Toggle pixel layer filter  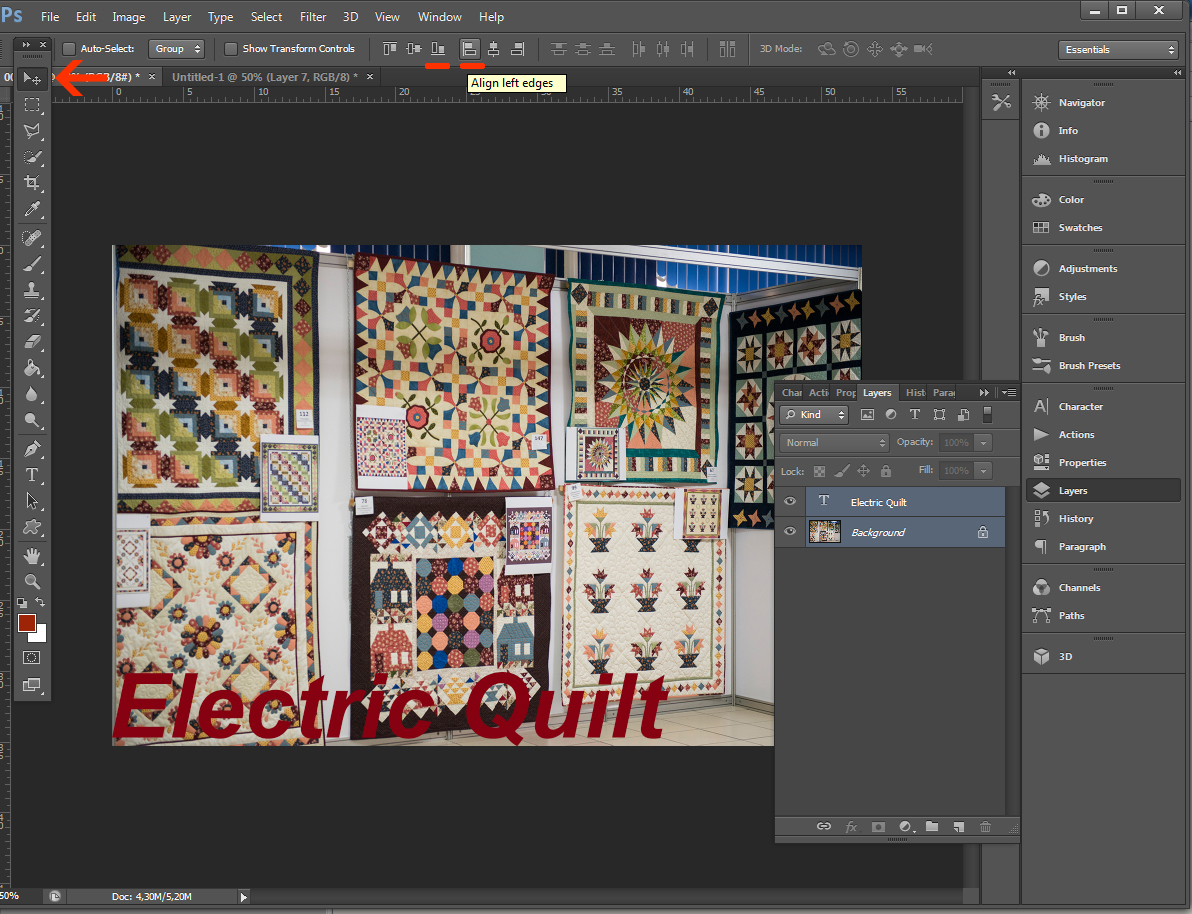867,414
